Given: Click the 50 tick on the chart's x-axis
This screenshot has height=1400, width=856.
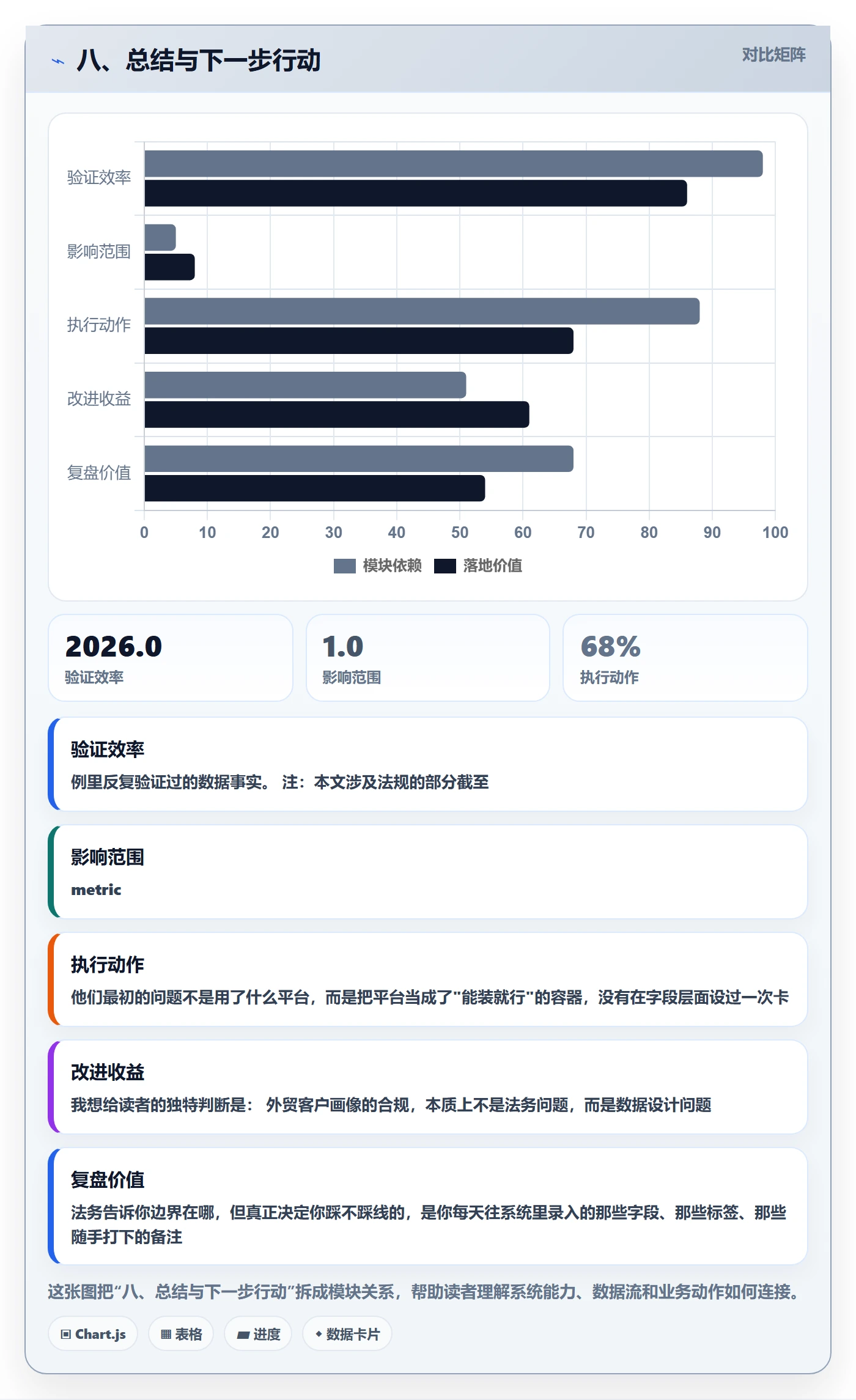Looking at the screenshot, I should tap(460, 532).
